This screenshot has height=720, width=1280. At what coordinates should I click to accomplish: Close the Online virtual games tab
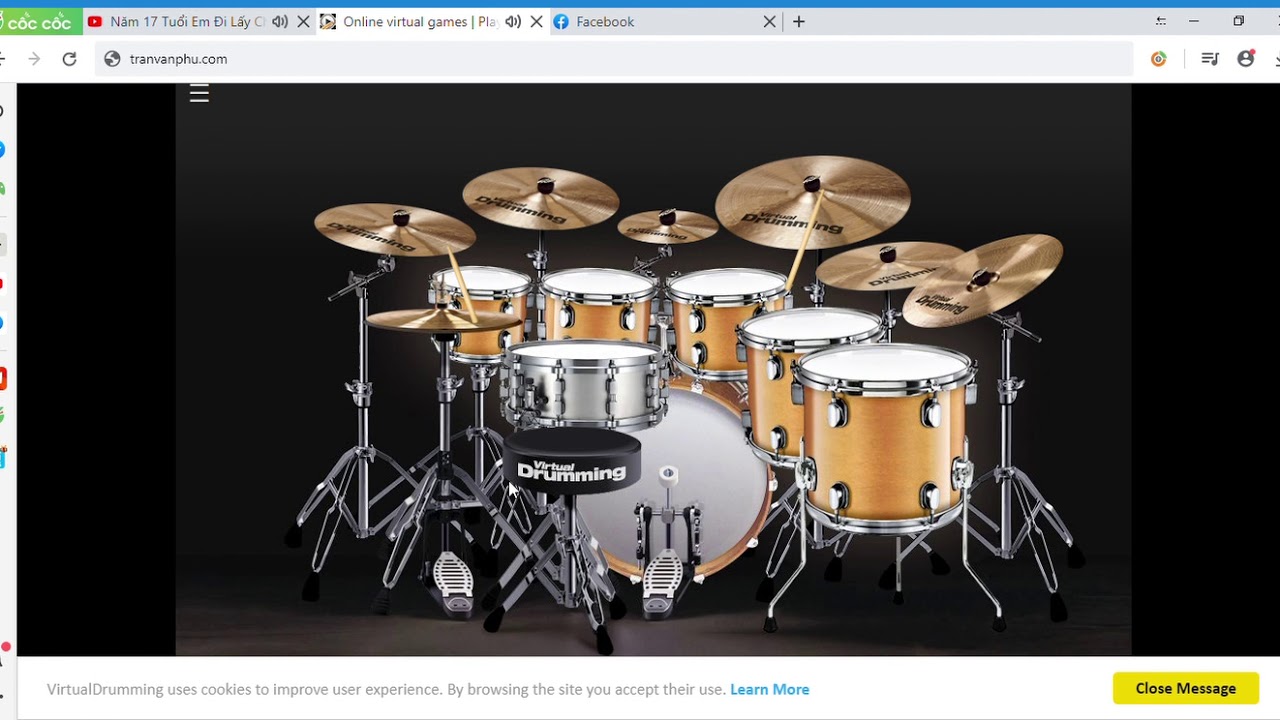coord(536,21)
